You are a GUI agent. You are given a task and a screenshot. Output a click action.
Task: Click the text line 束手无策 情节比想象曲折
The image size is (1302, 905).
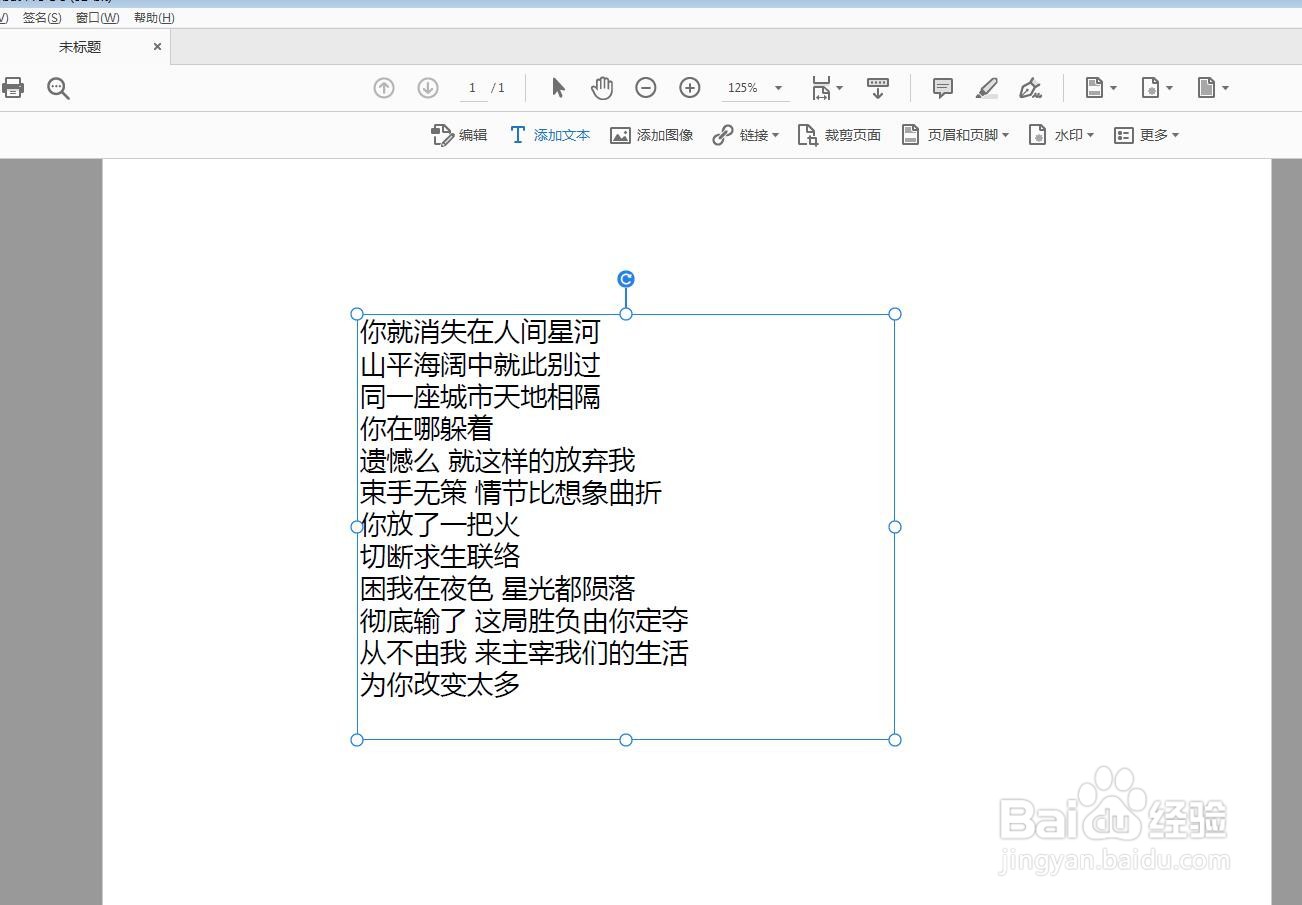pos(511,492)
